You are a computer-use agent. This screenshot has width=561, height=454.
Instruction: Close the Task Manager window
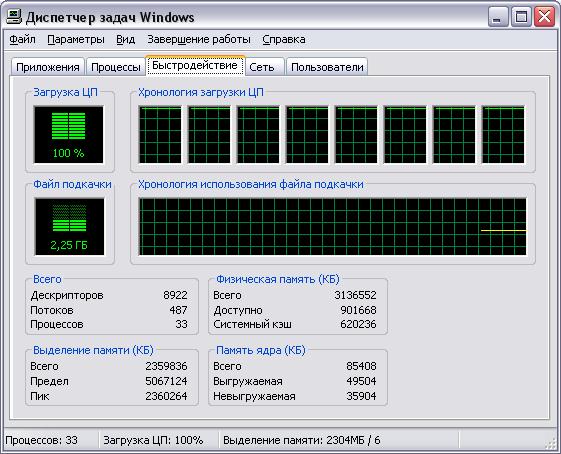pos(544,17)
